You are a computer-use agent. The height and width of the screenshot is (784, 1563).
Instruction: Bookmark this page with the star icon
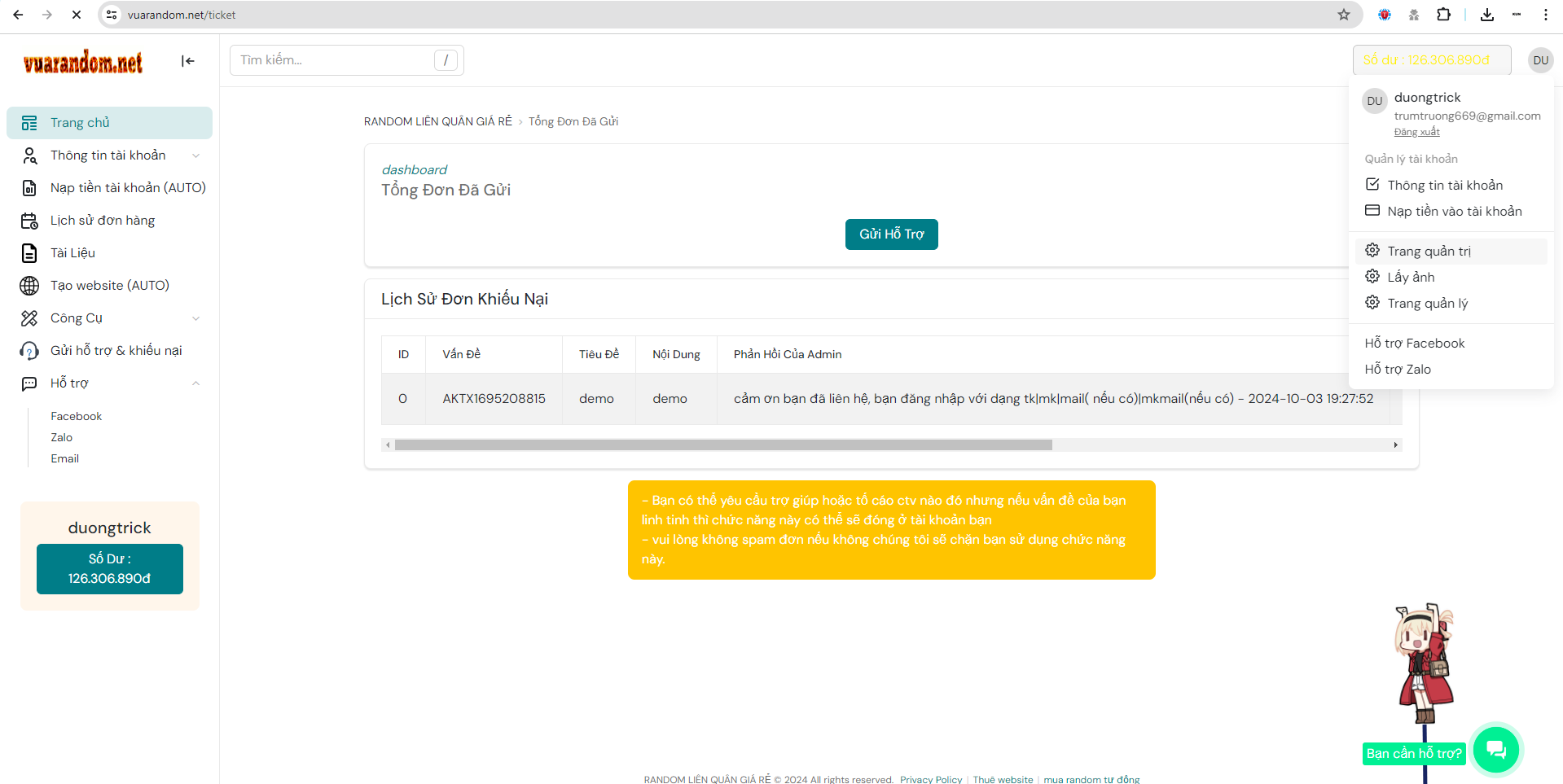[x=1344, y=15]
